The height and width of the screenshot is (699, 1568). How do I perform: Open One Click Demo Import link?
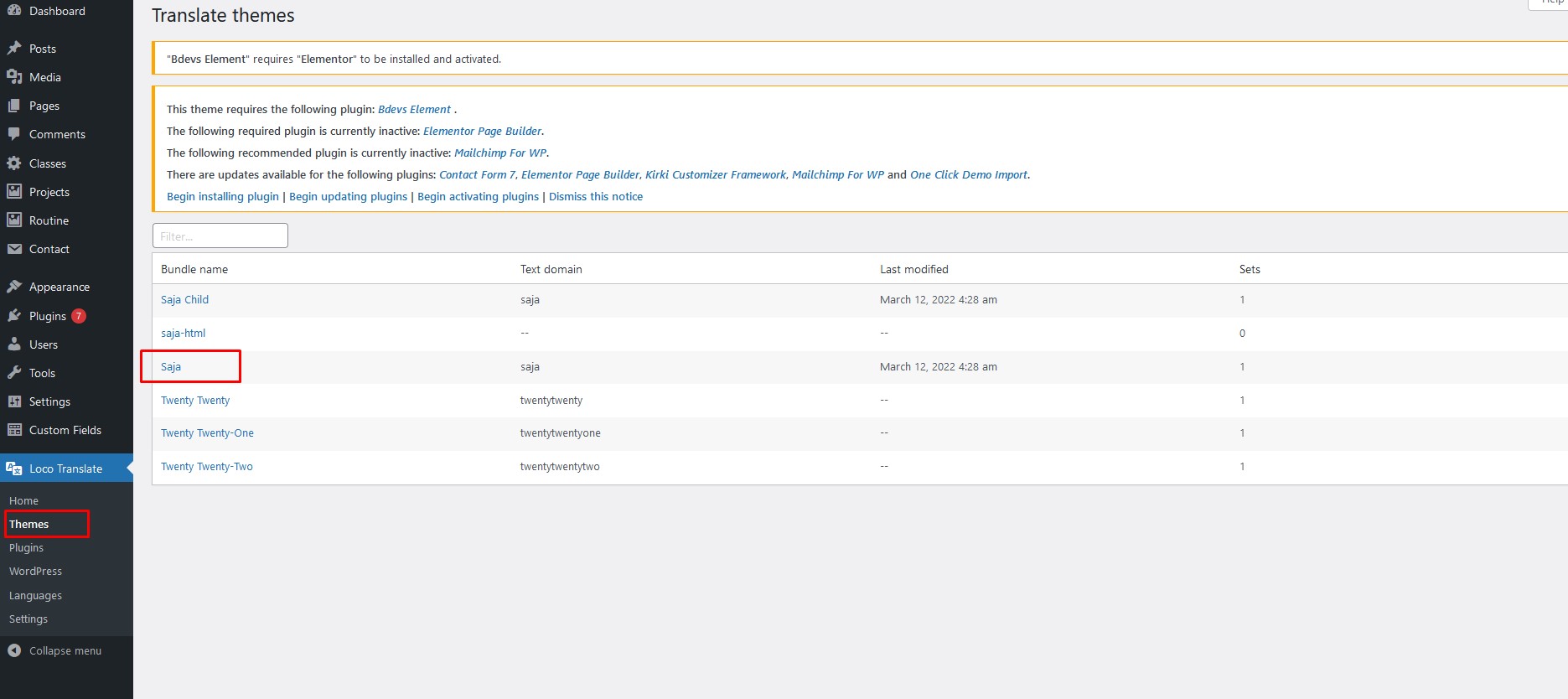click(x=969, y=174)
